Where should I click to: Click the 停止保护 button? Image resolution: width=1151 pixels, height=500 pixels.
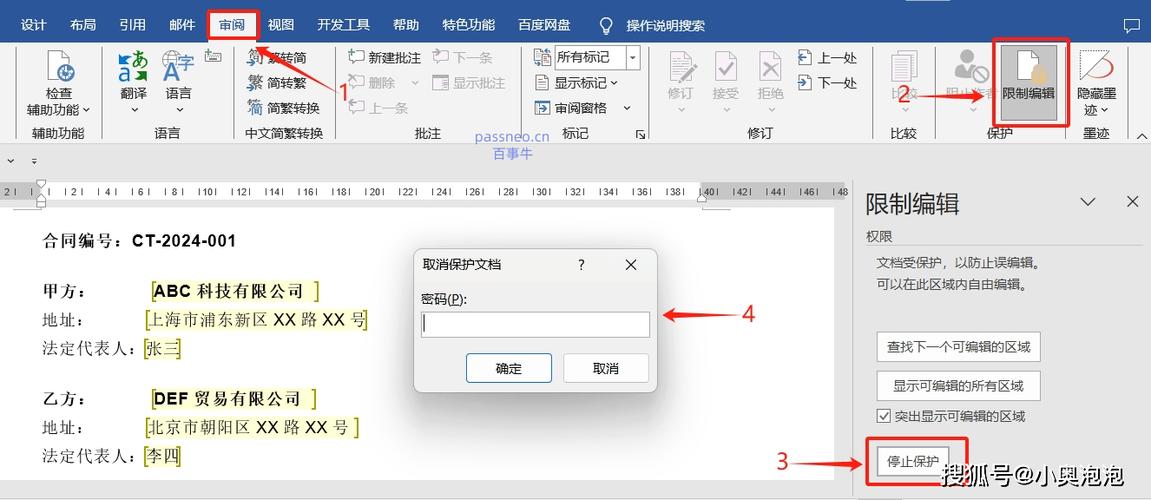coord(913,462)
